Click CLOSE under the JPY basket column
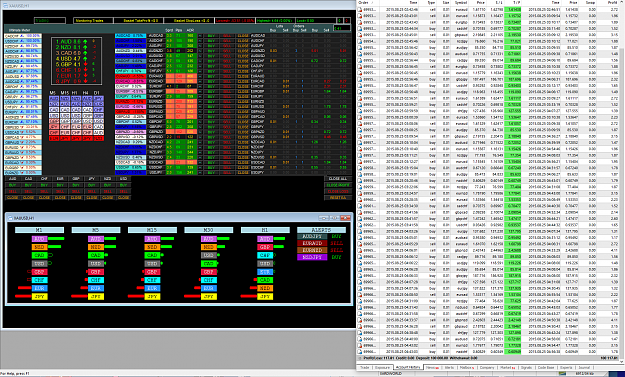This screenshot has height=377, width=625. coord(92,198)
